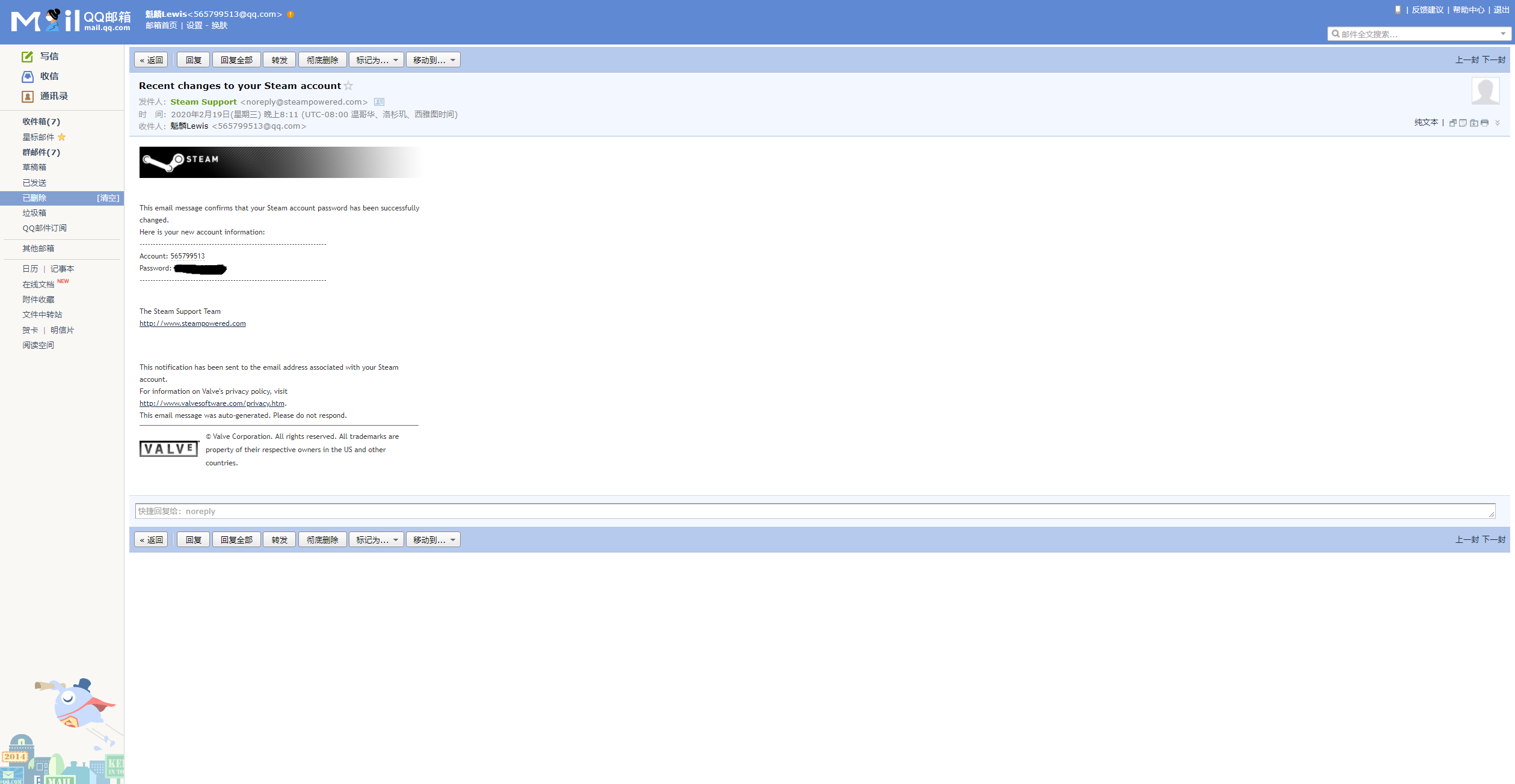Open the 贺卡 greeting card link

[30, 330]
